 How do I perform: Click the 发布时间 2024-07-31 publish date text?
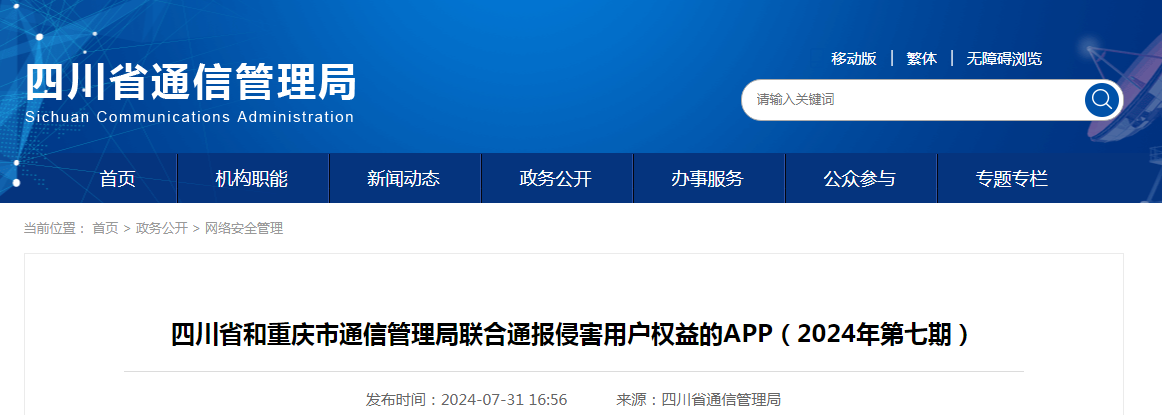[x=466, y=400]
